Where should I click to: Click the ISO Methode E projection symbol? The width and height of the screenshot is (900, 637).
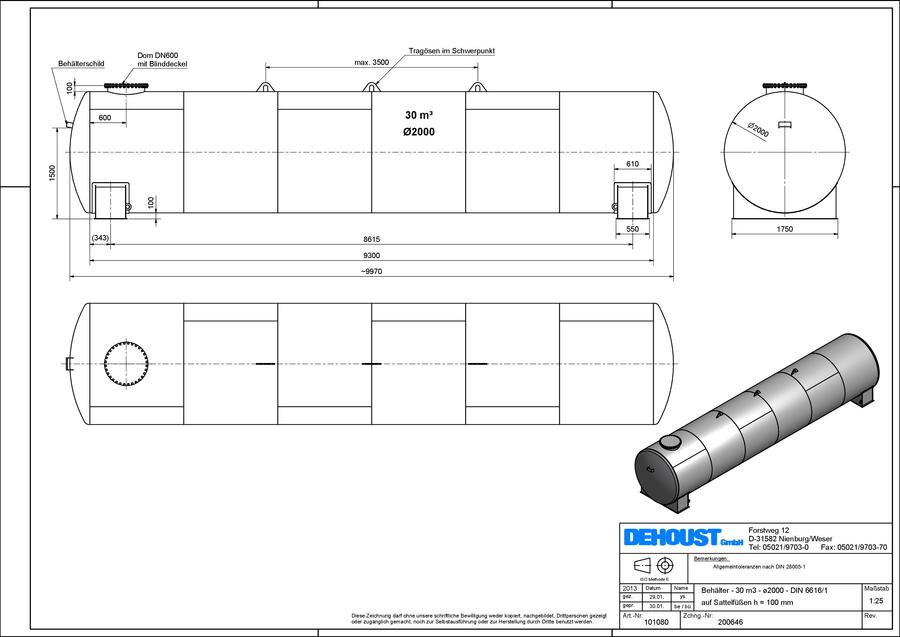click(654, 566)
